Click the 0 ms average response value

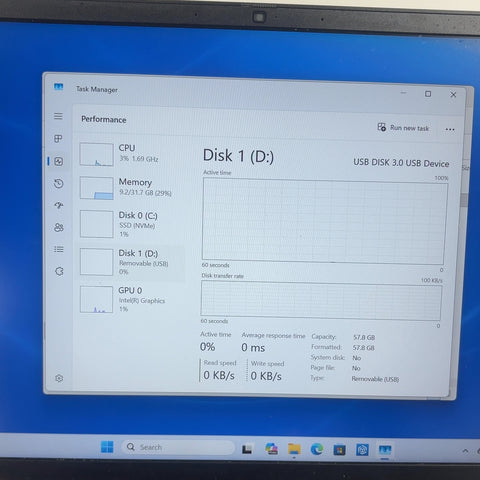tap(253, 348)
